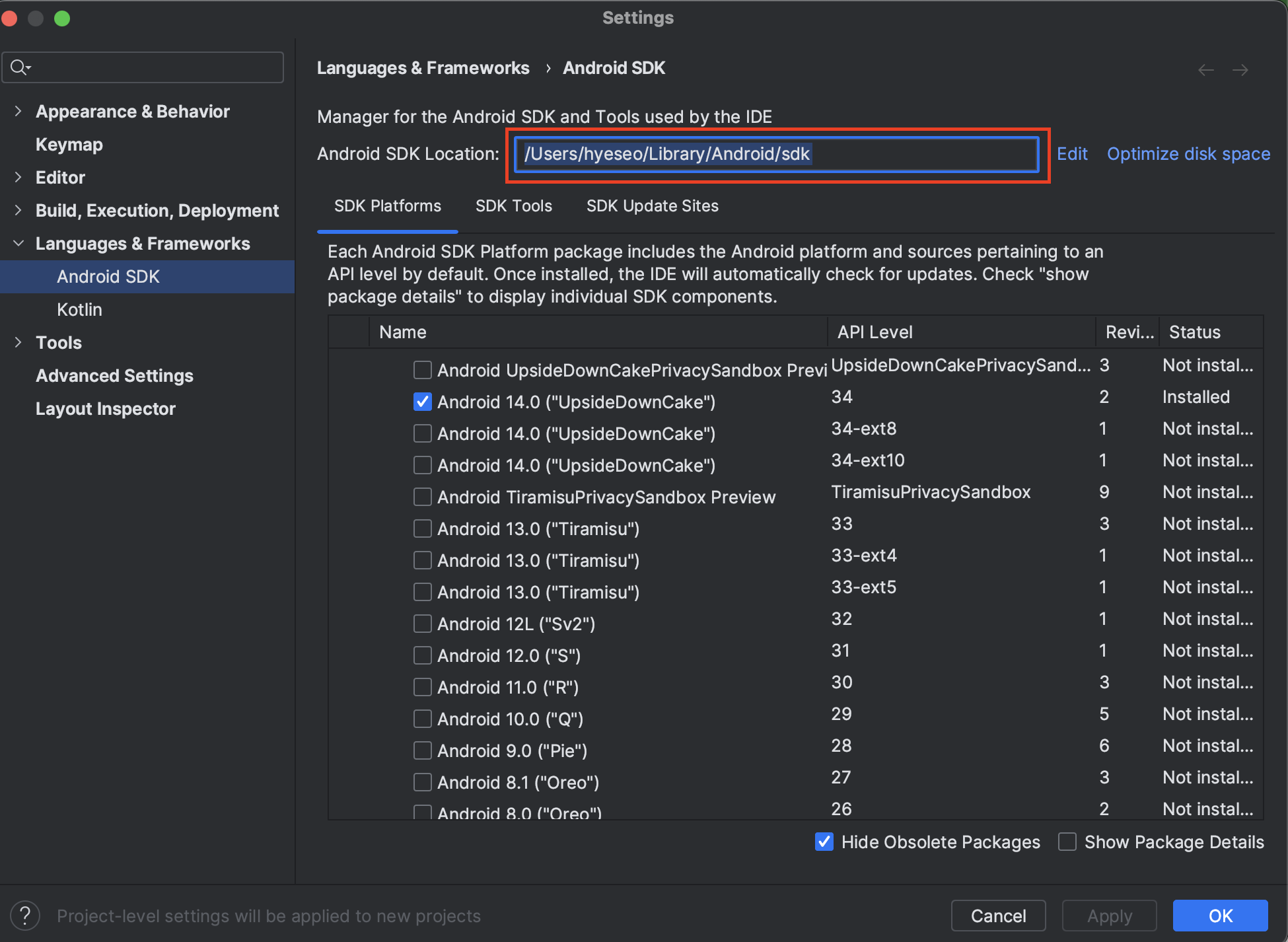Expand the Tools section
1288x942 pixels.
(18, 342)
